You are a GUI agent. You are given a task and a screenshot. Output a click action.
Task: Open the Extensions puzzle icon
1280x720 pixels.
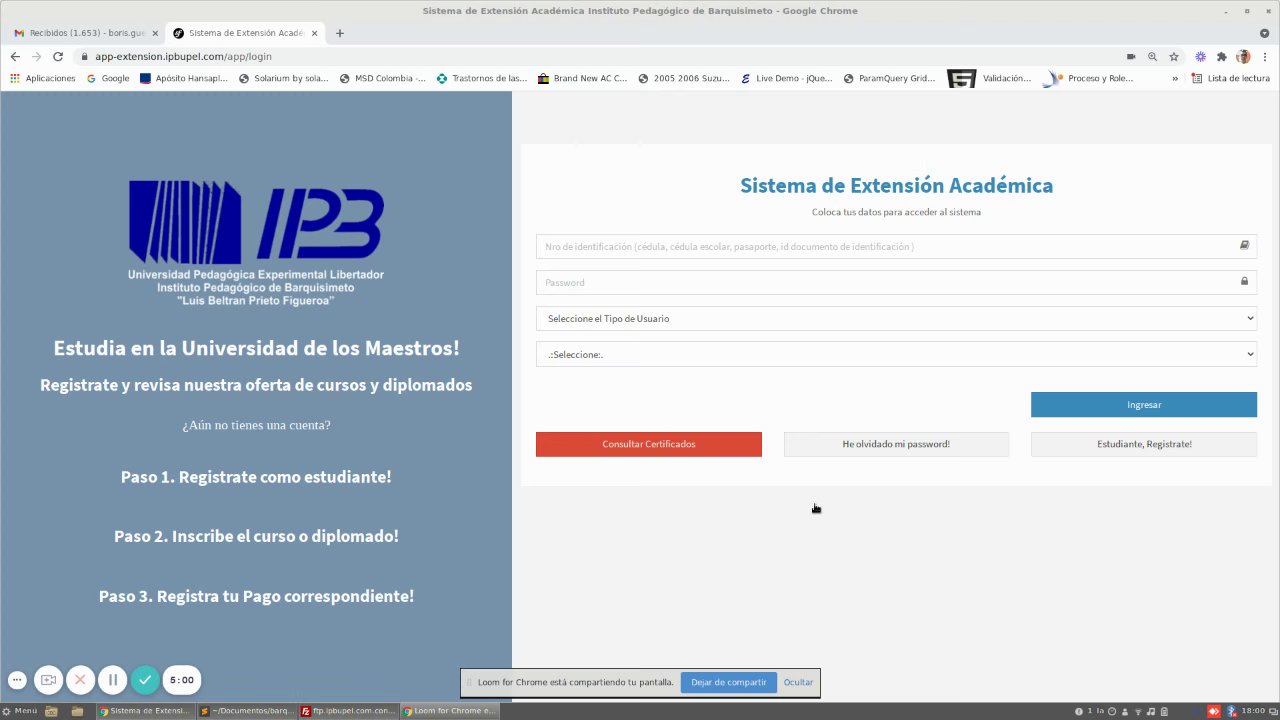click(x=1221, y=57)
